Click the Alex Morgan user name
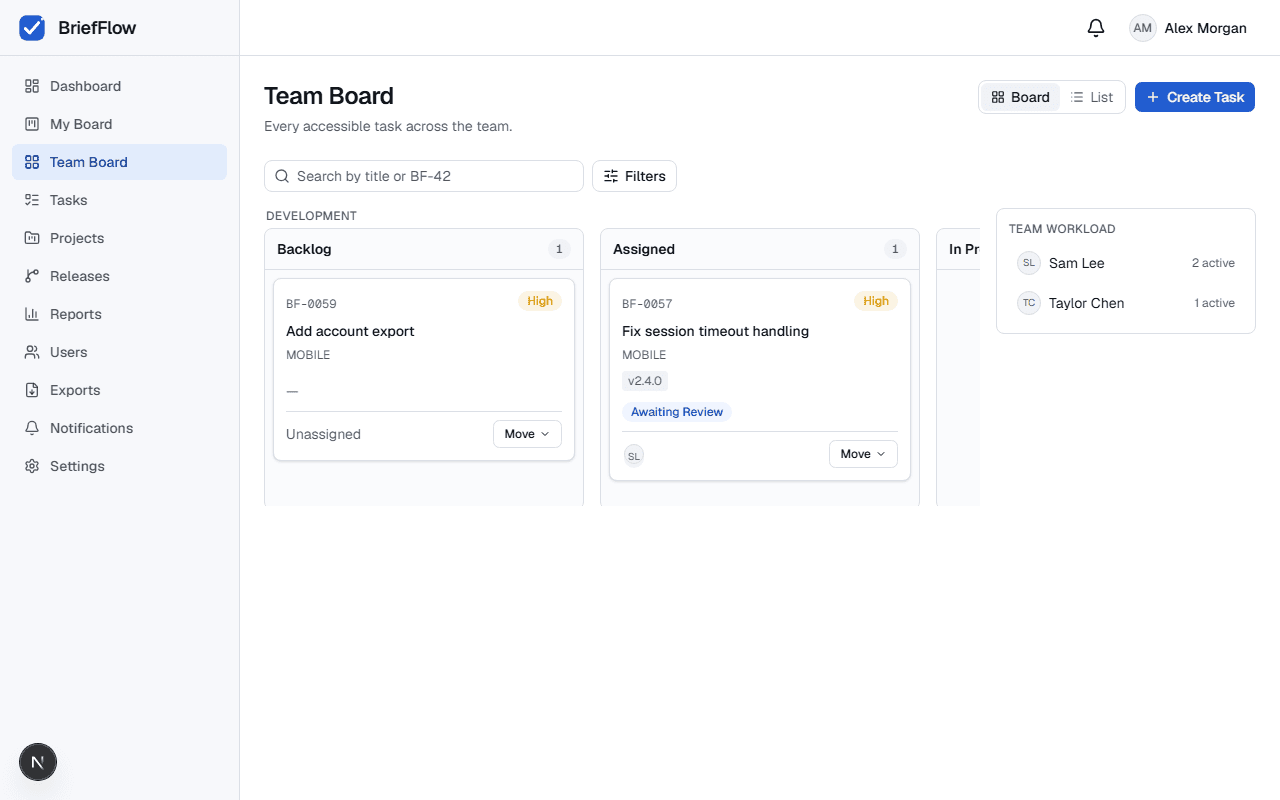1280x800 pixels. click(x=1205, y=28)
